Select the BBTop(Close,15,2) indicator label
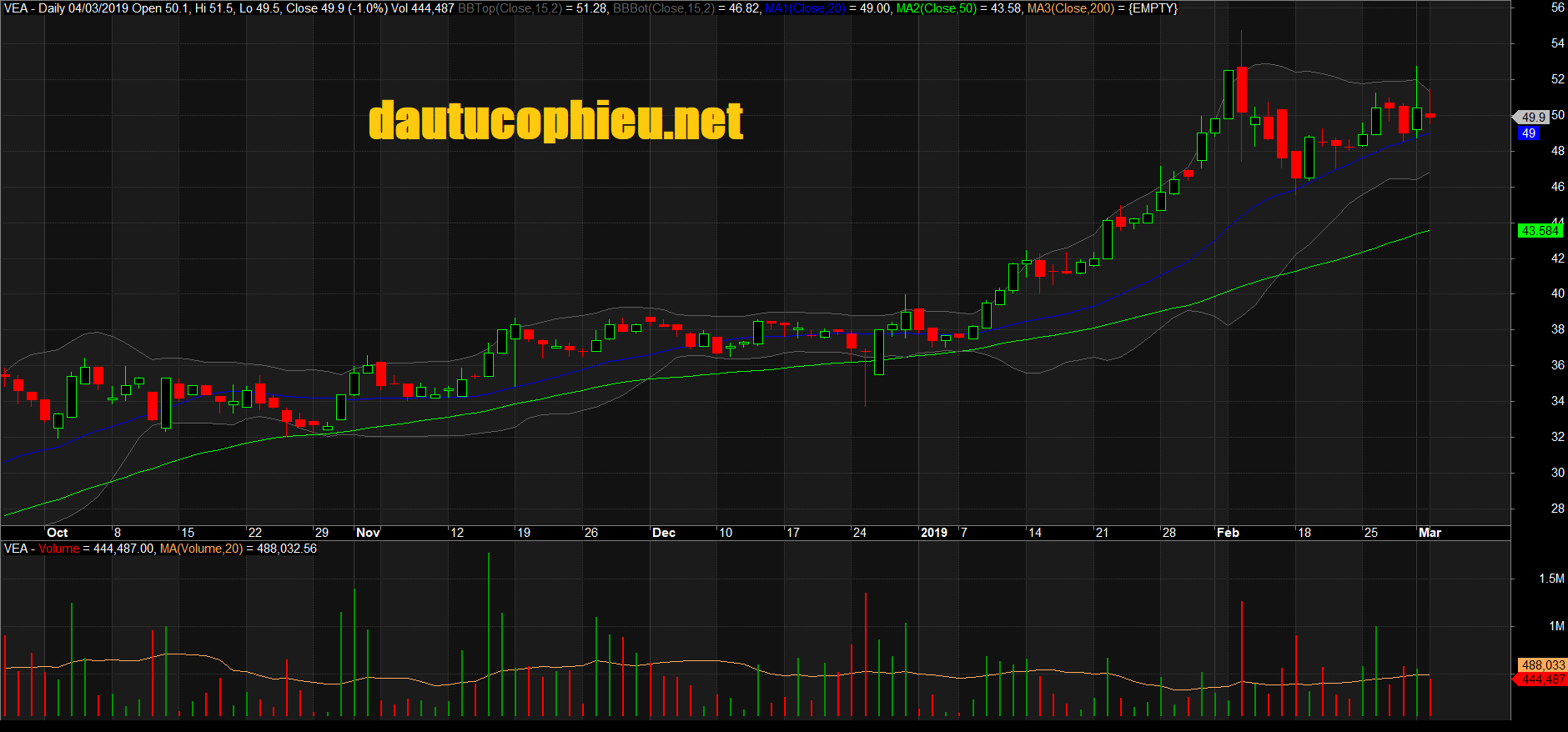1568x732 pixels. [x=510, y=8]
